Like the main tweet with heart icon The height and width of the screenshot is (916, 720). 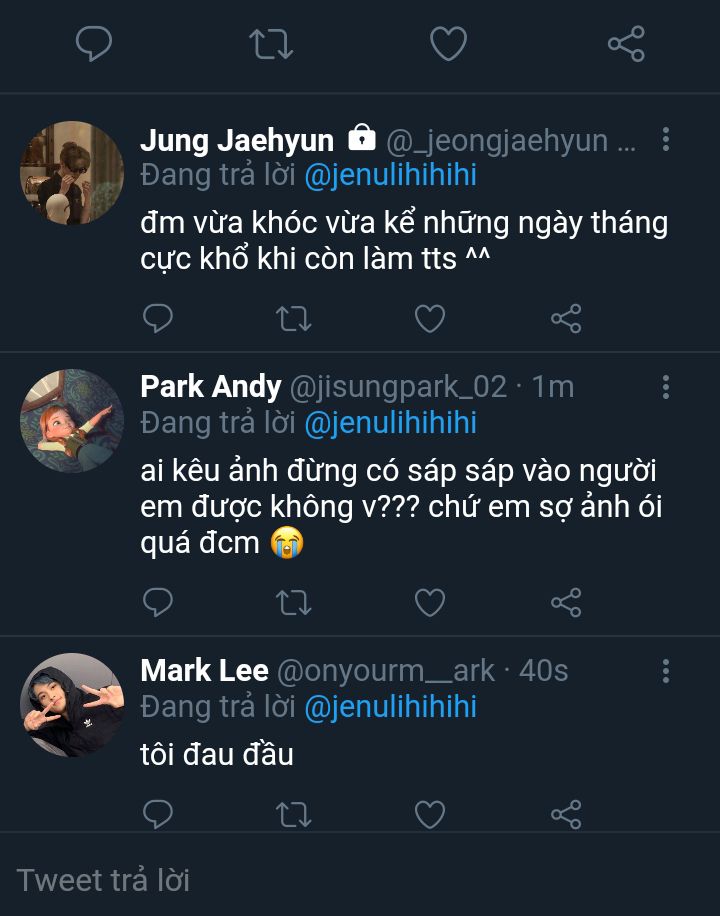(x=448, y=44)
